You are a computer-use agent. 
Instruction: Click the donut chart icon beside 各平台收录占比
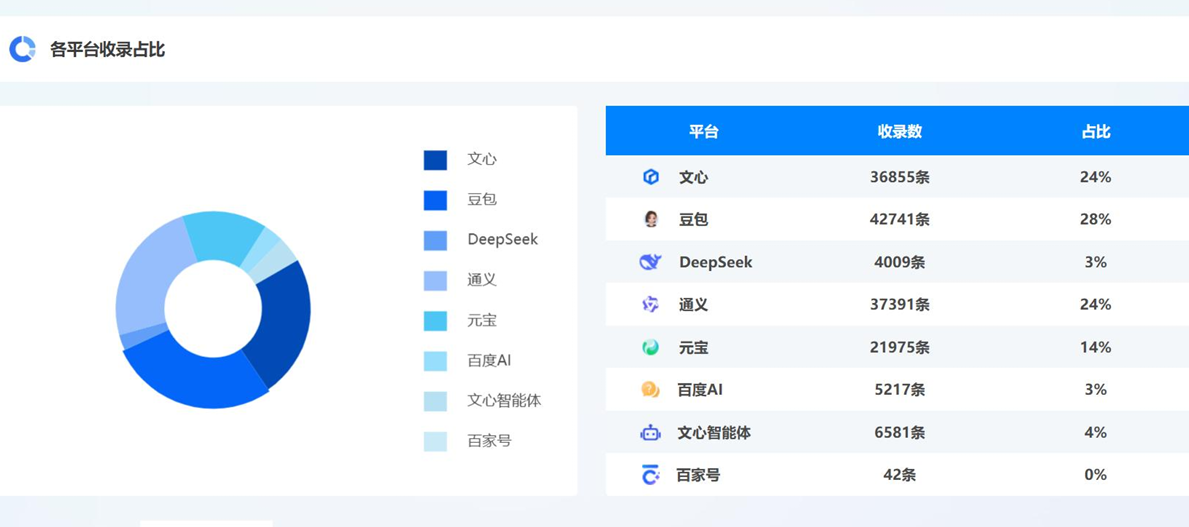[22, 49]
